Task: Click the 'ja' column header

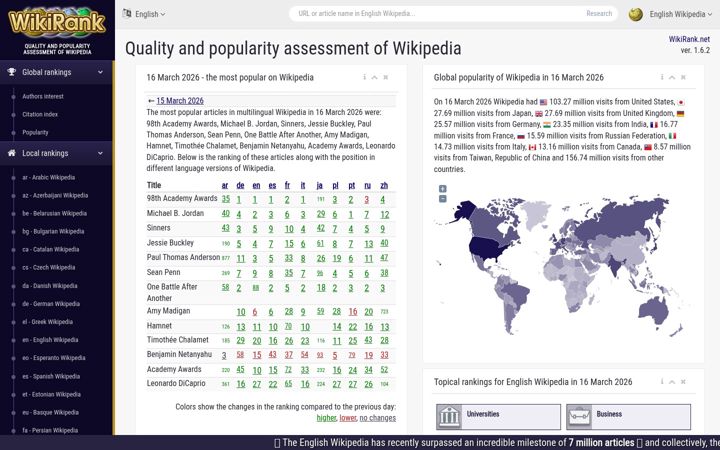Action: tap(320, 186)
